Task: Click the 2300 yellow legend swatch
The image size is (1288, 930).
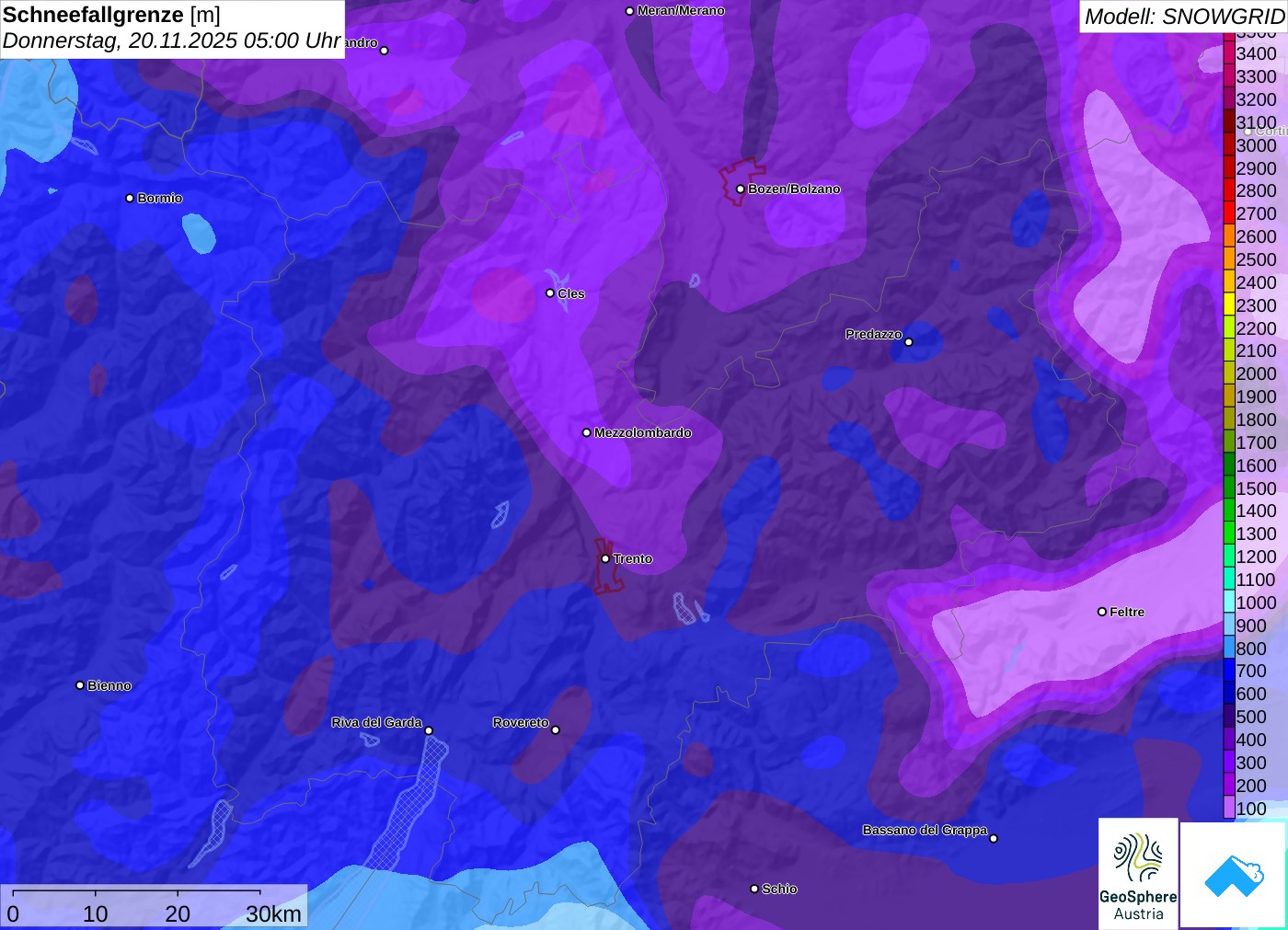Action: 1229,305
